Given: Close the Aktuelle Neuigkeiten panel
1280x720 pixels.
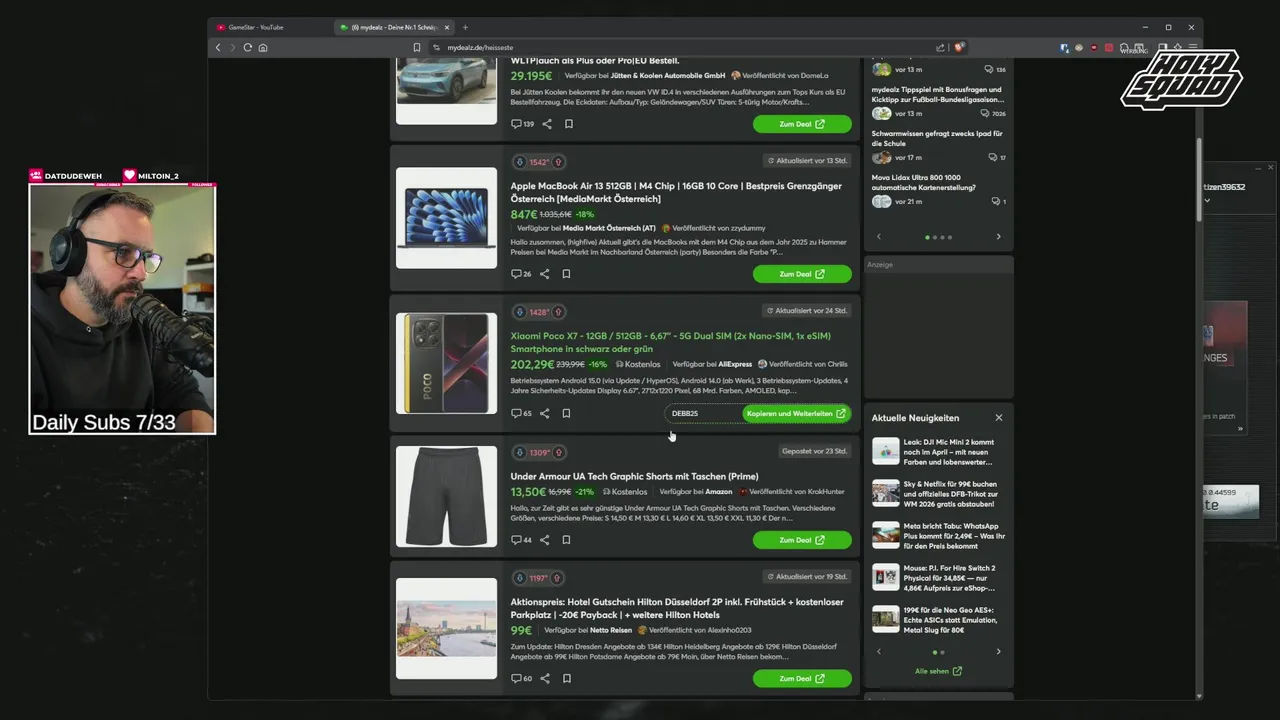Looking at the screenshot, I should tap(998, 418).
